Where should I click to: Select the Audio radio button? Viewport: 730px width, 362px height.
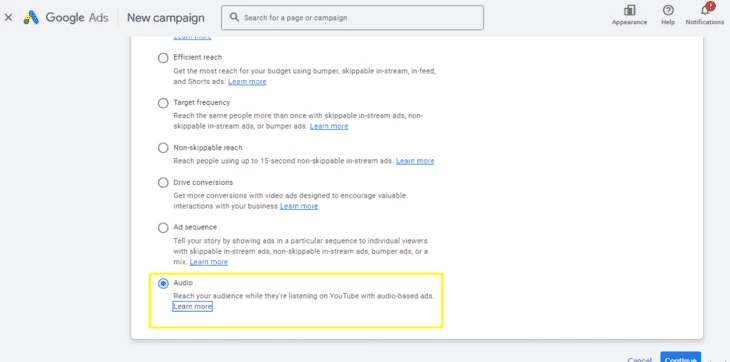(163, 283)
